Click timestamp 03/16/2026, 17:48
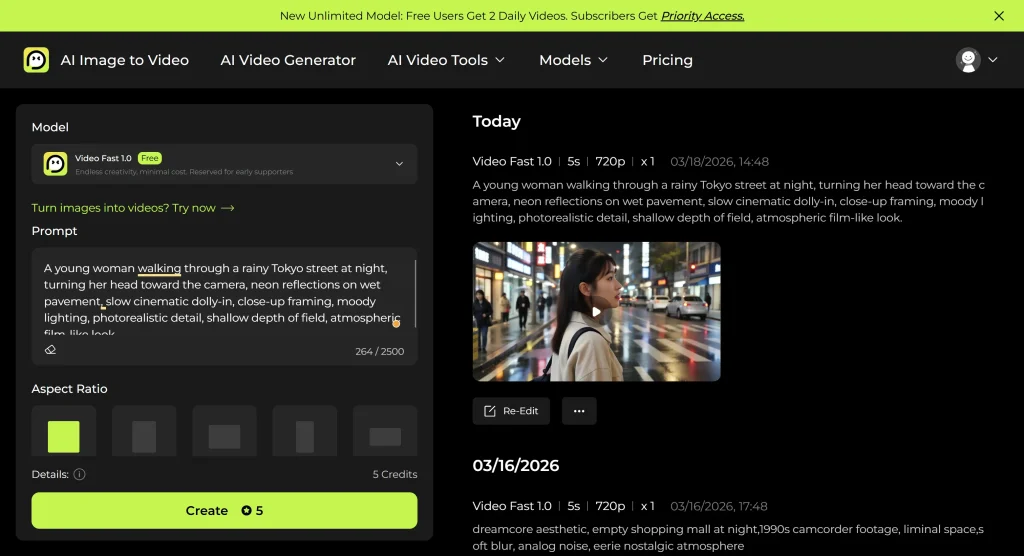Image resolution: width=1024 pixels, height=556 pixels. pyautogui.click(x=718, y=506)
